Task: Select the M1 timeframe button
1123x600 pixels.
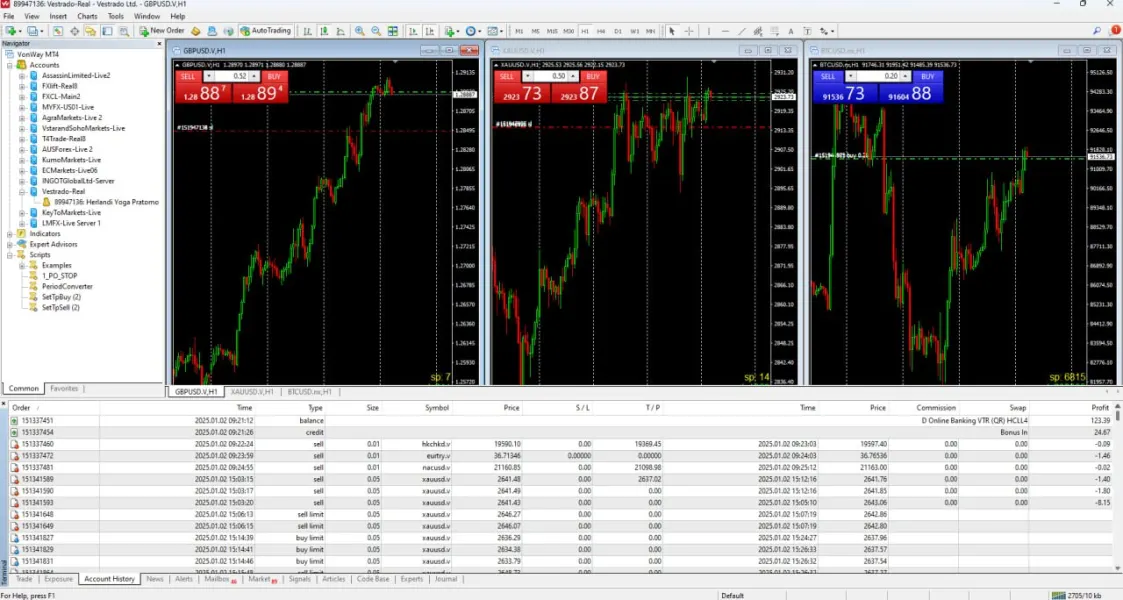Action: 519,32
